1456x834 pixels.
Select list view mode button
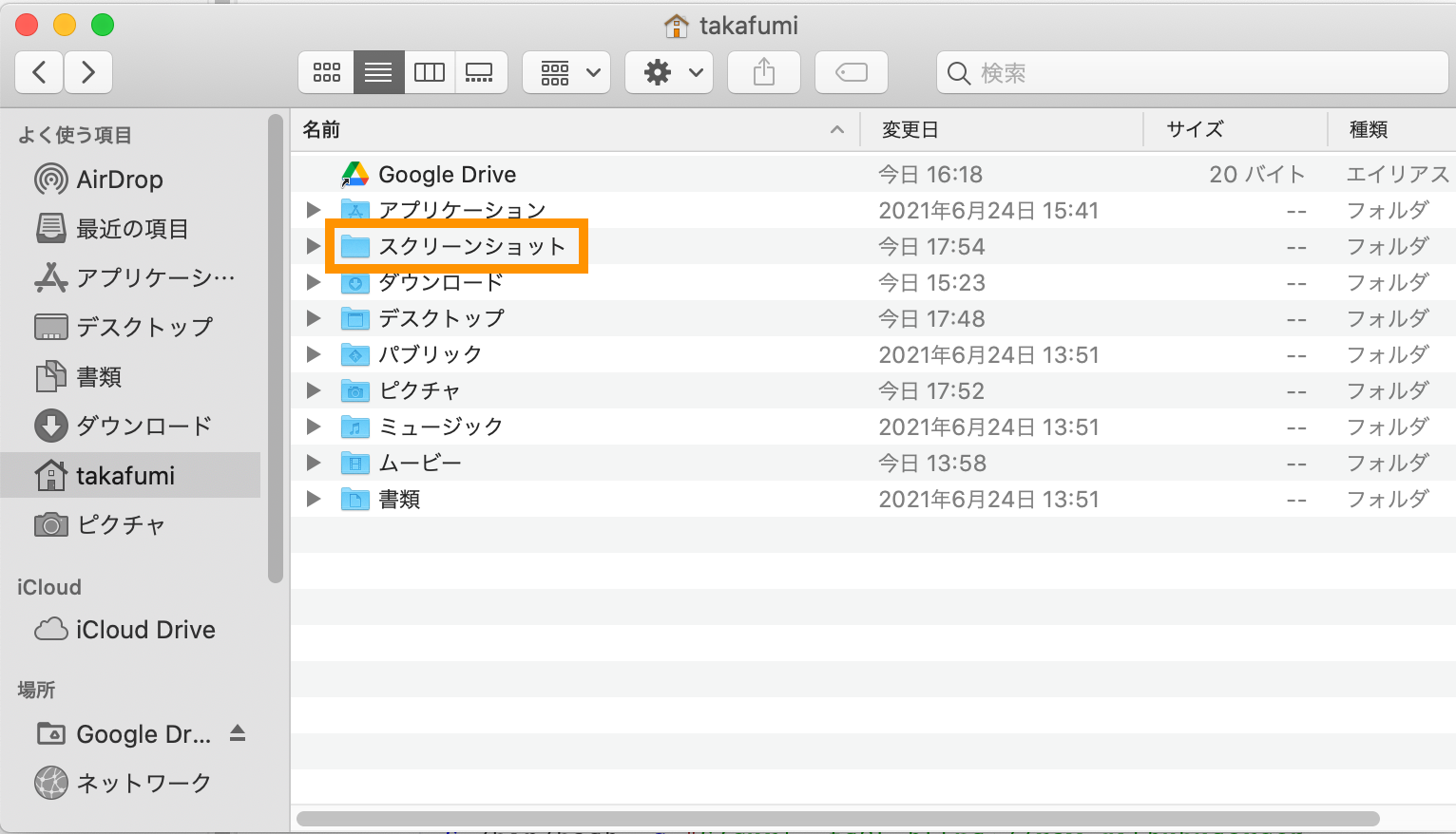[x=378, y=72]
